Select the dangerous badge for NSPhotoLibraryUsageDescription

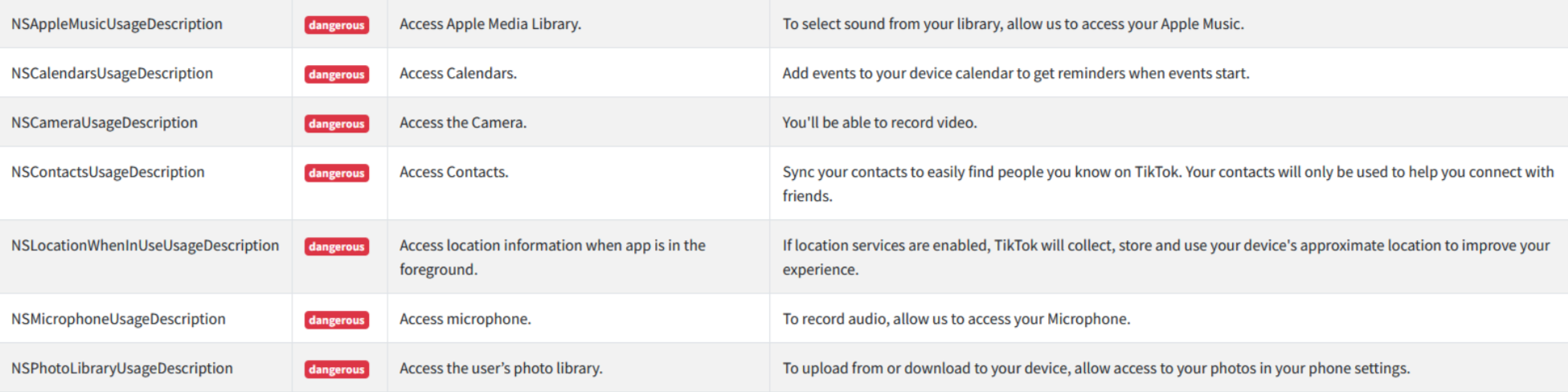pyautogui.click(x=337, y=370)
